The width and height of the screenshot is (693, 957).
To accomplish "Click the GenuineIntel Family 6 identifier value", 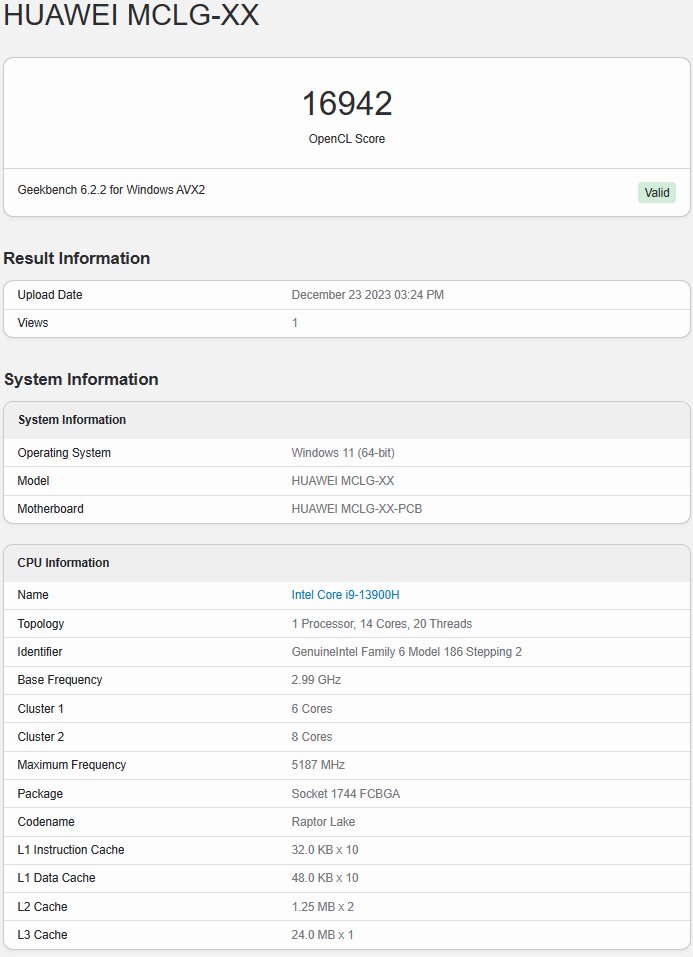I will [x=406, y=652].
